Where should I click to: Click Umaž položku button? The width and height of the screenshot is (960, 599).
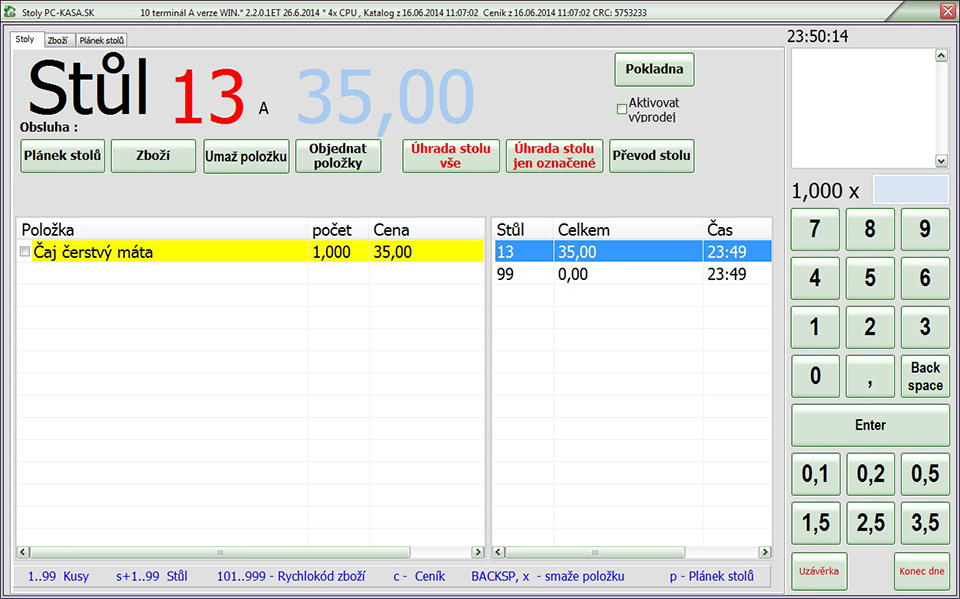[246, 156]
